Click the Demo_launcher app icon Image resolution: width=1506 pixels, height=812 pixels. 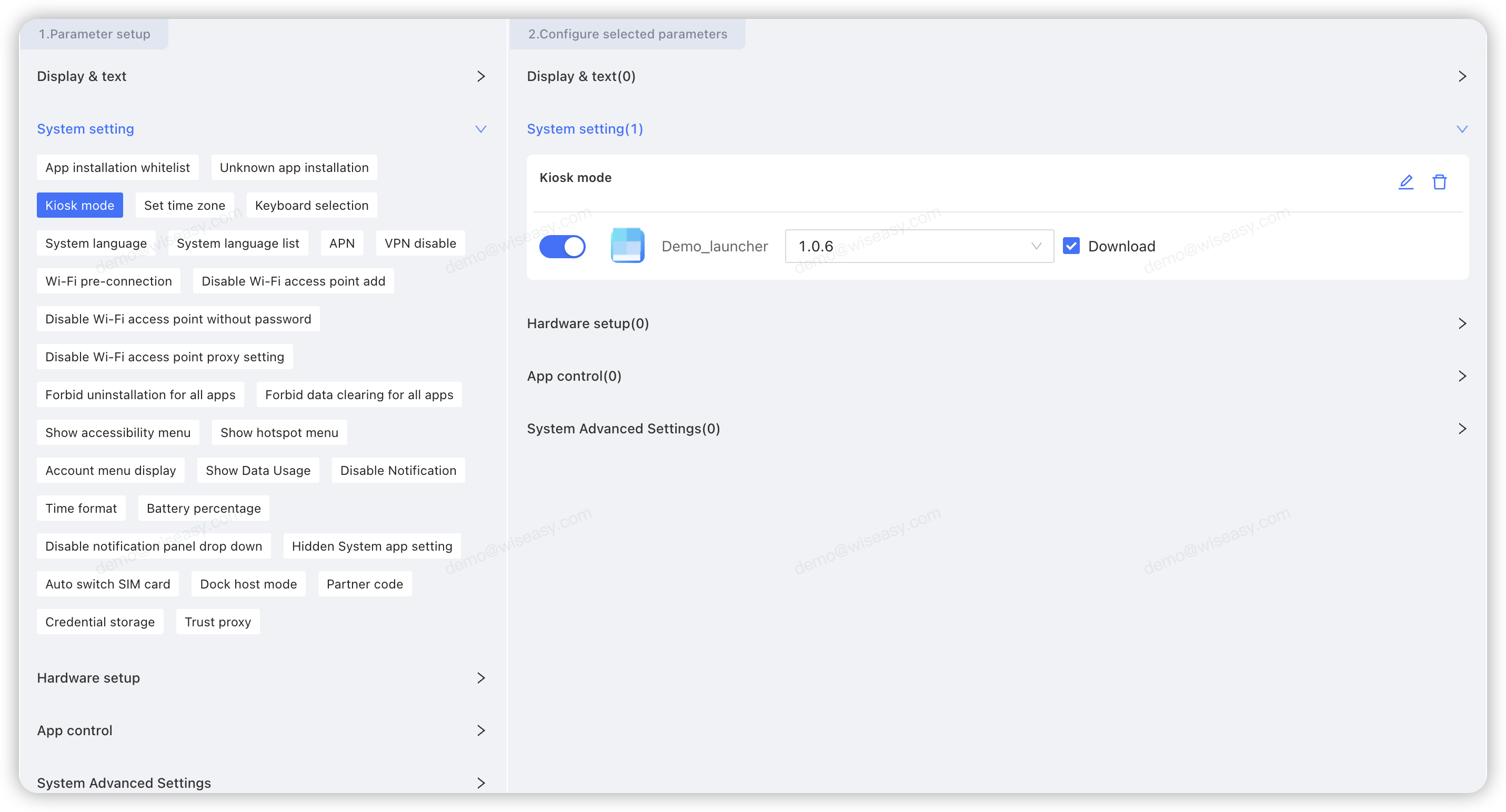pyautogui.click(x=627, y=246)
